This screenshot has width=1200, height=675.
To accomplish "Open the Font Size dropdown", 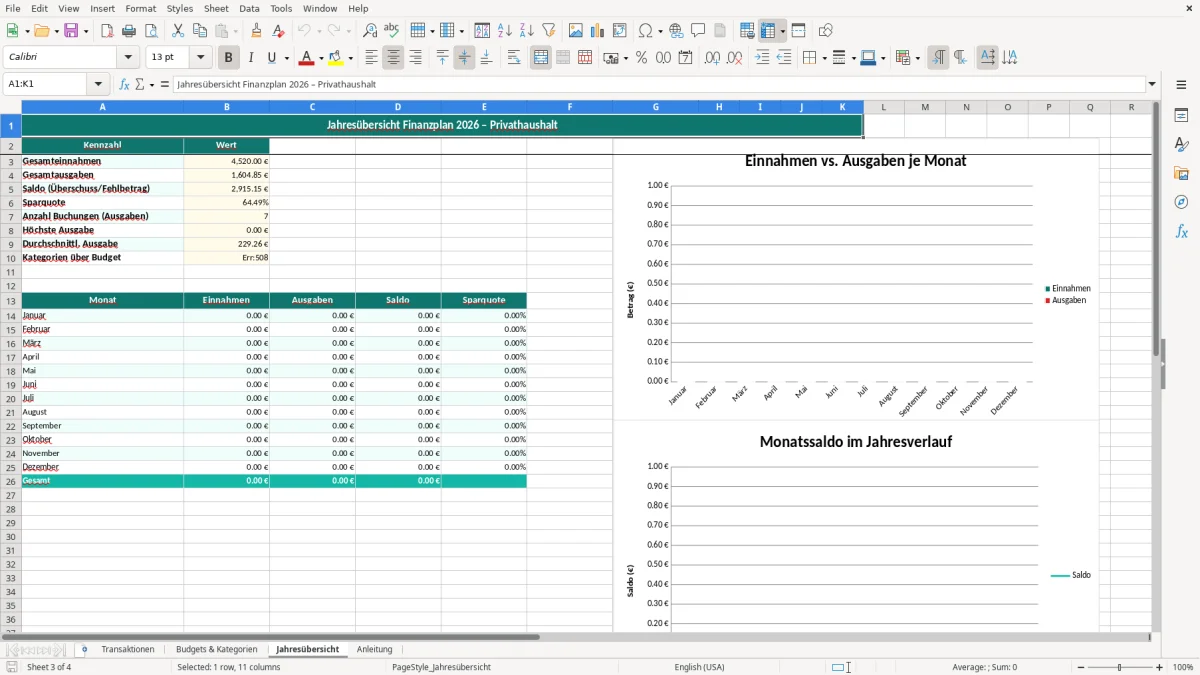I will point(201,58).
